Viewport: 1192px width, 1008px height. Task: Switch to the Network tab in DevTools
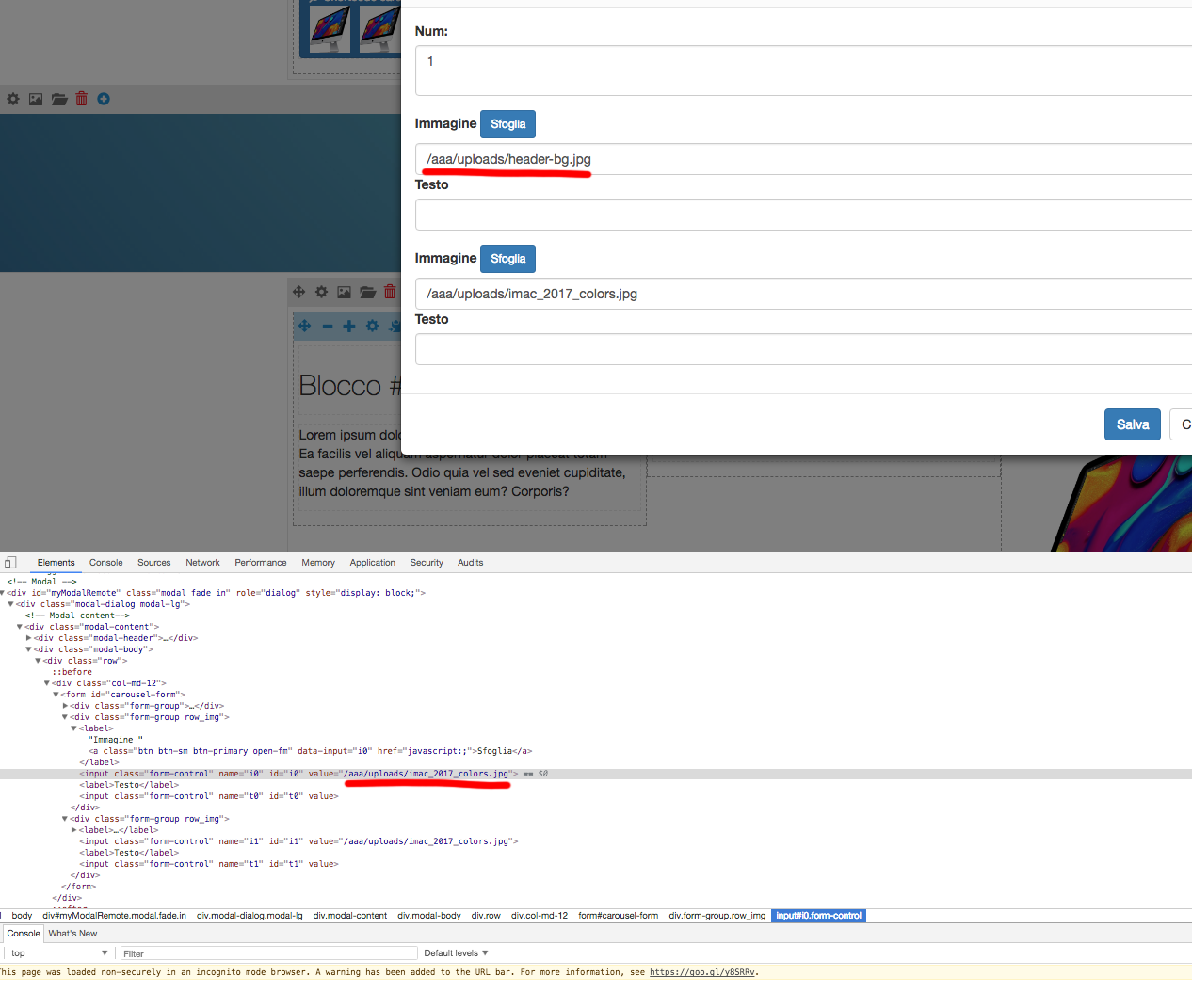click(202, 562)
